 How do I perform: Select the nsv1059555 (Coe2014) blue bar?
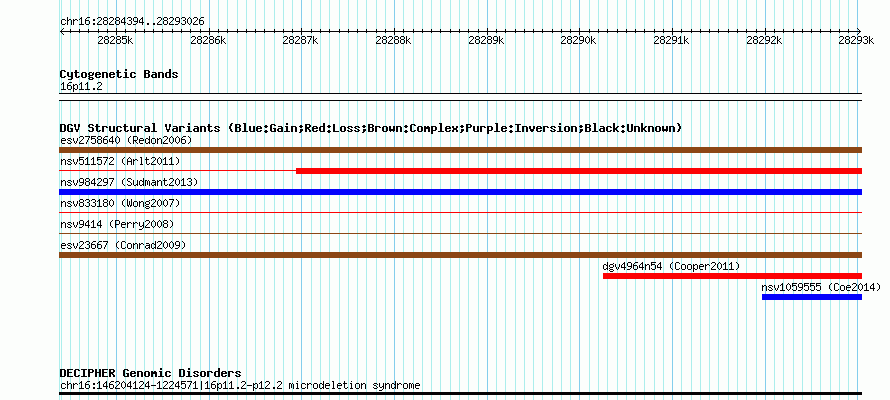812,297
